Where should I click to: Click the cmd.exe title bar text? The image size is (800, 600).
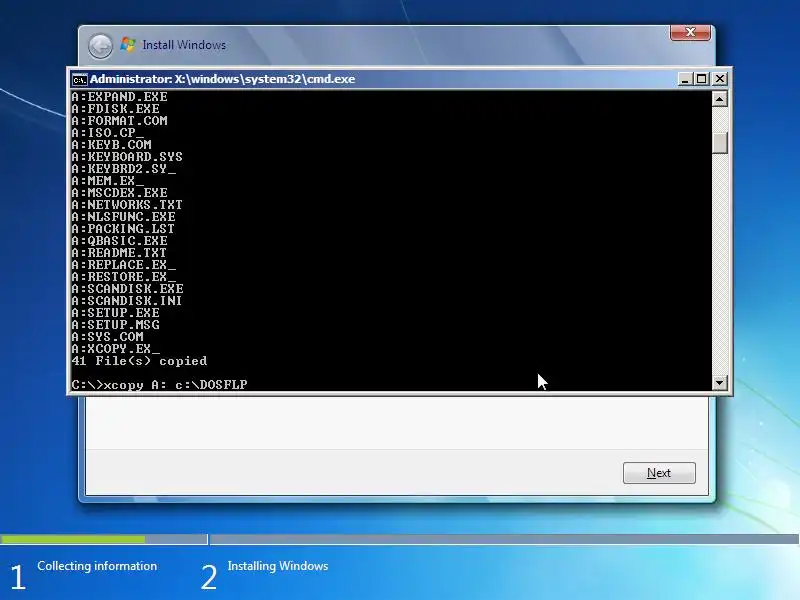click(x=222, y=79)
